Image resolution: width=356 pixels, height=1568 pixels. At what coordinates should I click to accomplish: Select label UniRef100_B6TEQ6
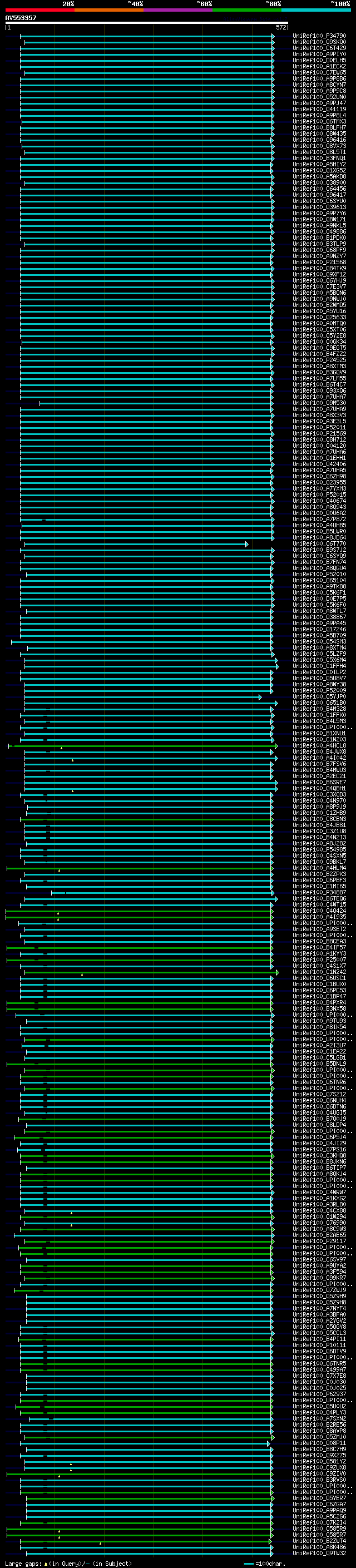319,898
